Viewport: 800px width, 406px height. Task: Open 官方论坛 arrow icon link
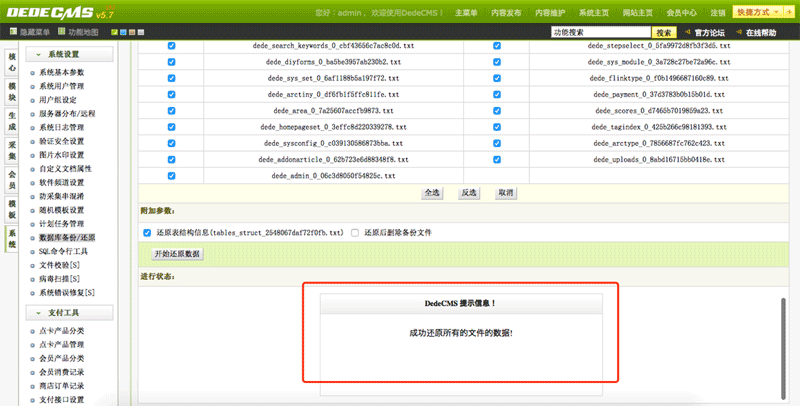[686, 33]
